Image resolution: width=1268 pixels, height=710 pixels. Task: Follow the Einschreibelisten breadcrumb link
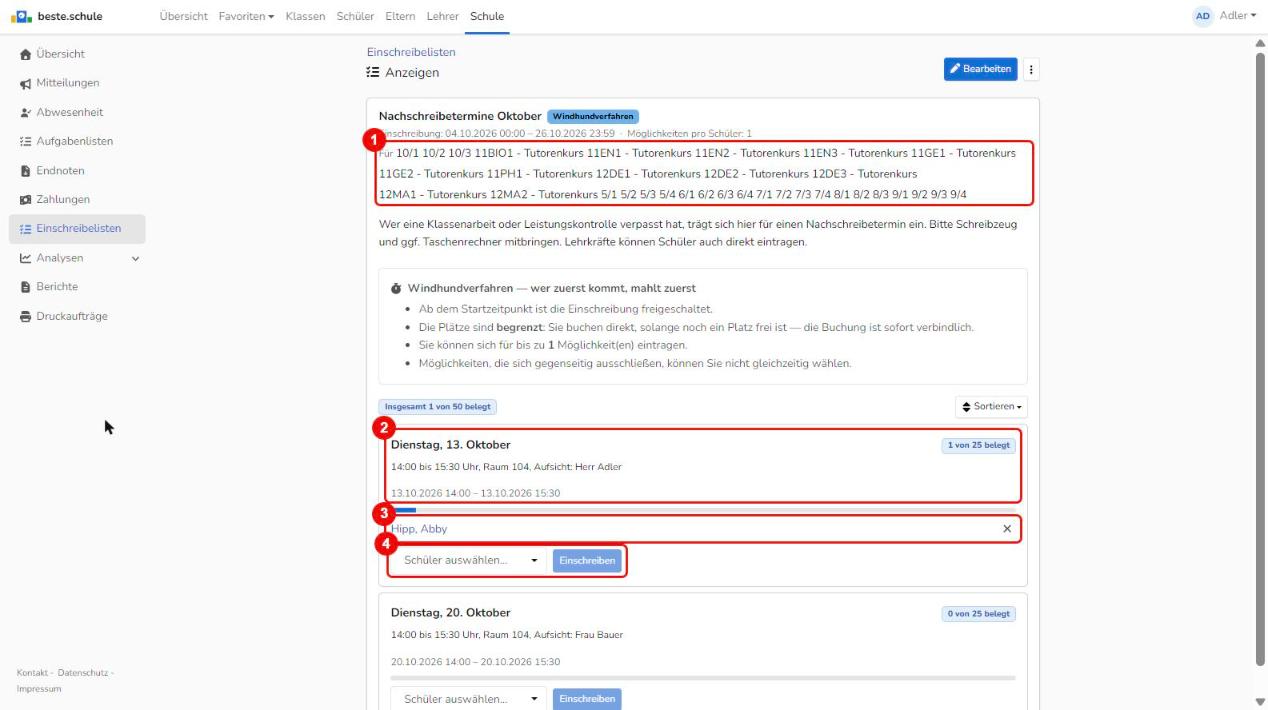click(412, 52)
